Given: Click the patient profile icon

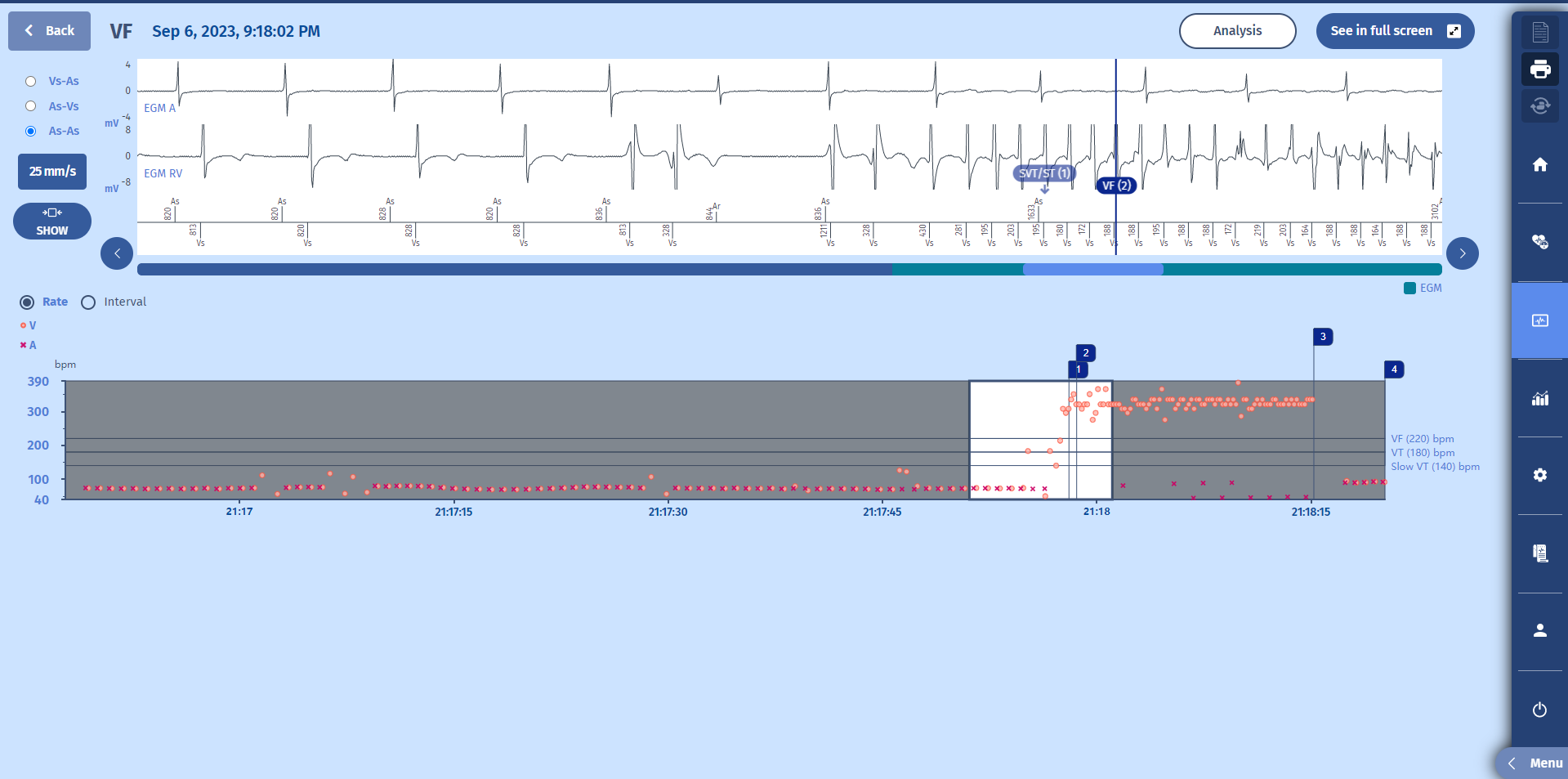Looking at the screenshot, I should pos(1539,630).
